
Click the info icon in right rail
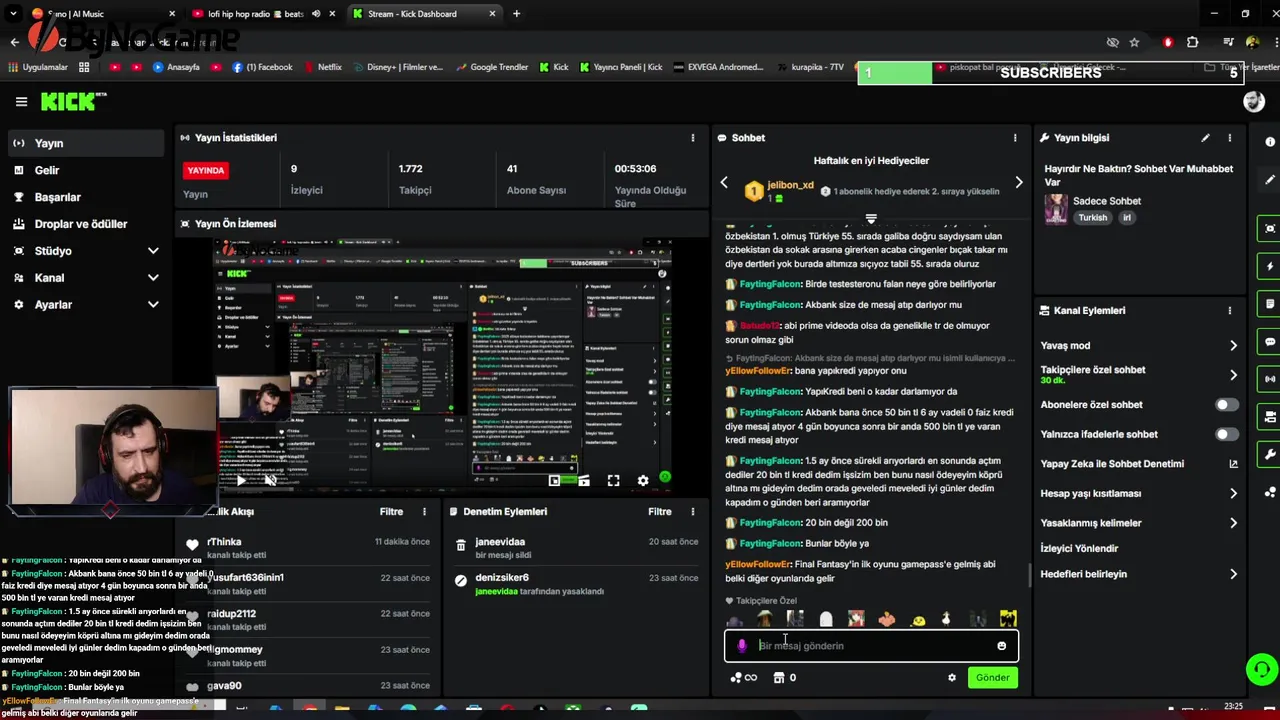pyautogui.click(x=1270, y=142)
